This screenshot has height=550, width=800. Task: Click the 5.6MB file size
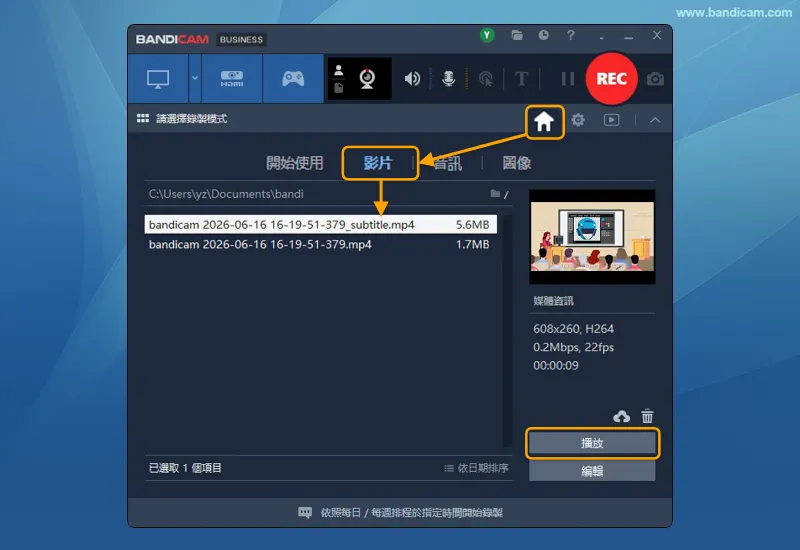[472, 224]
